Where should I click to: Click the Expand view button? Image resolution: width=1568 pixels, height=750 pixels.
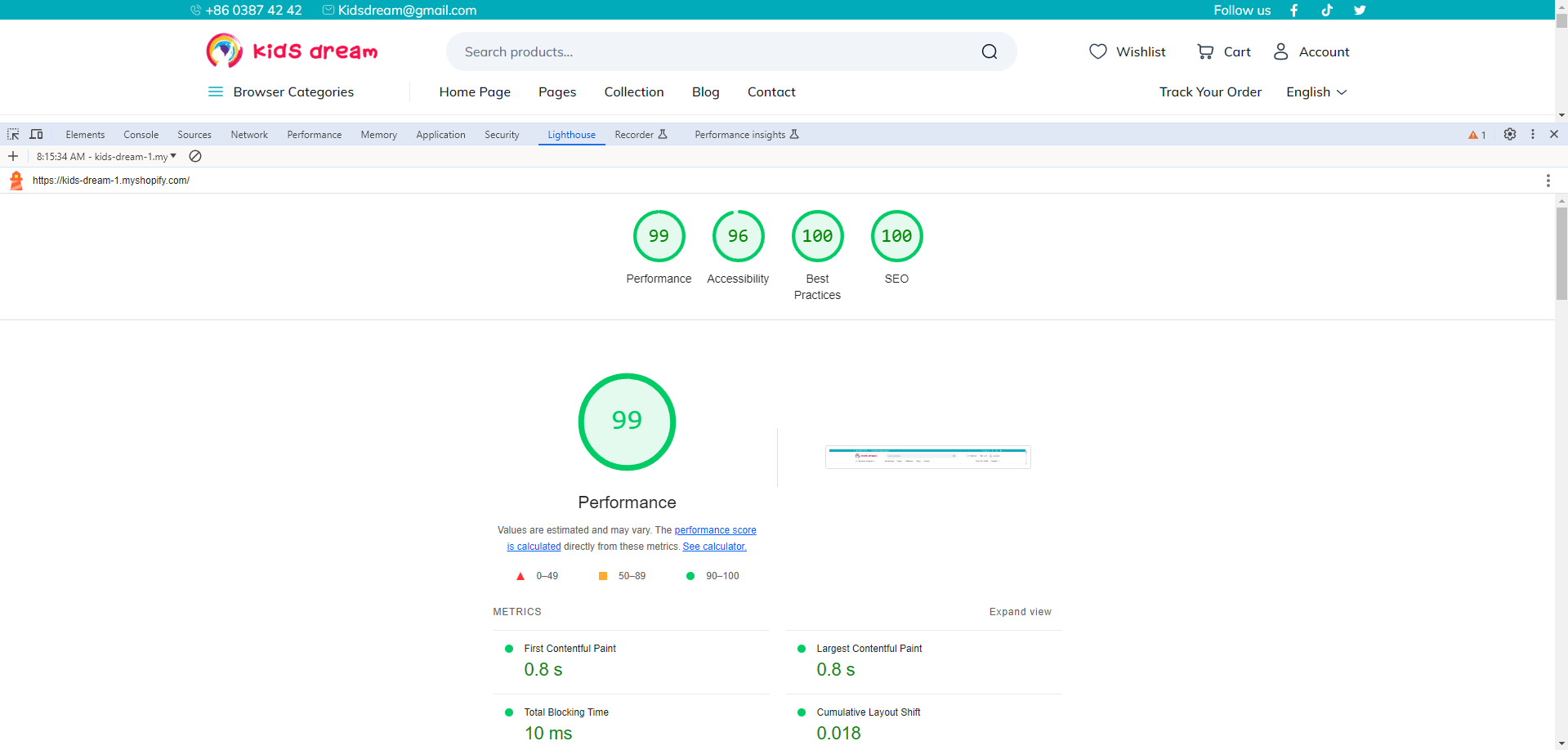1021,612
